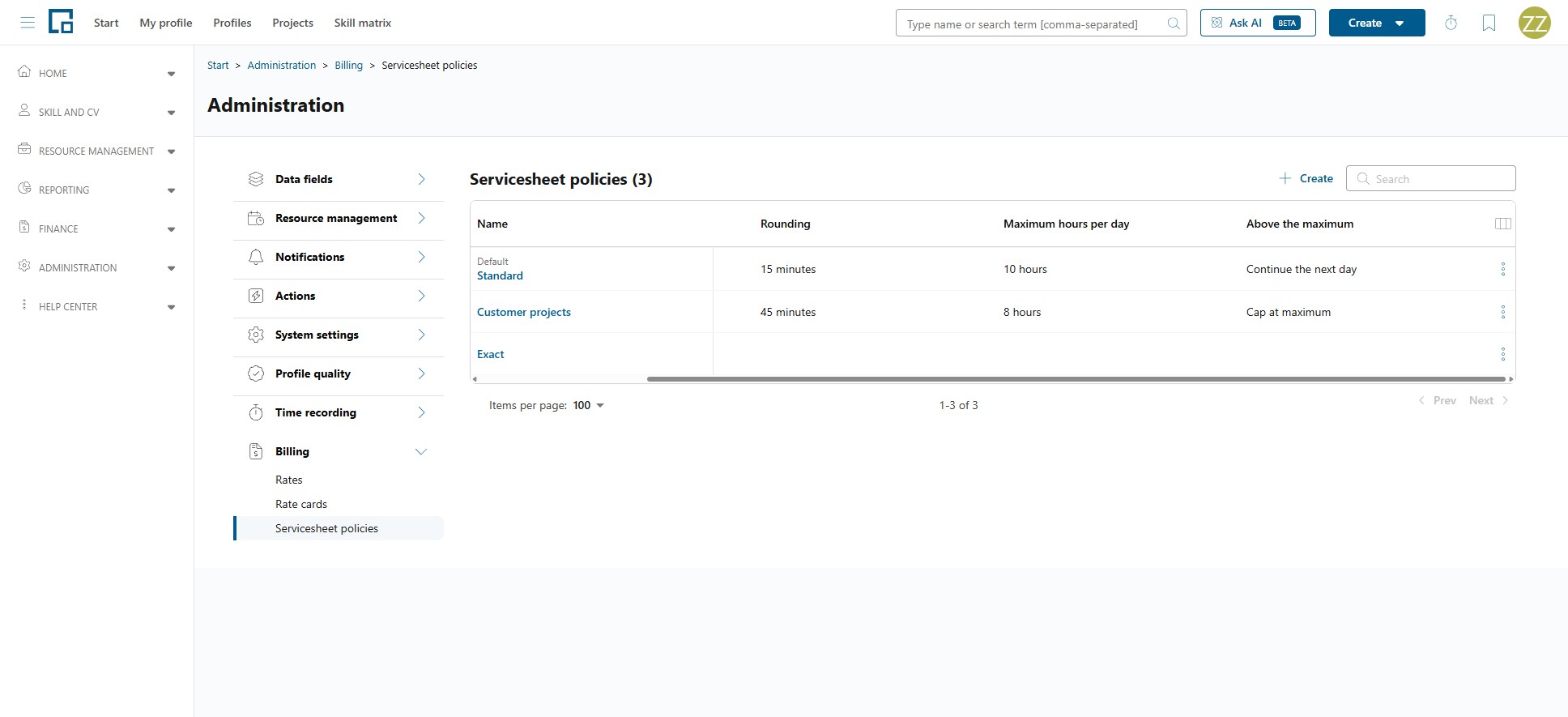Open row options for Exact policy
This screenshot has width=1568, height=717.
(1502, 354)
